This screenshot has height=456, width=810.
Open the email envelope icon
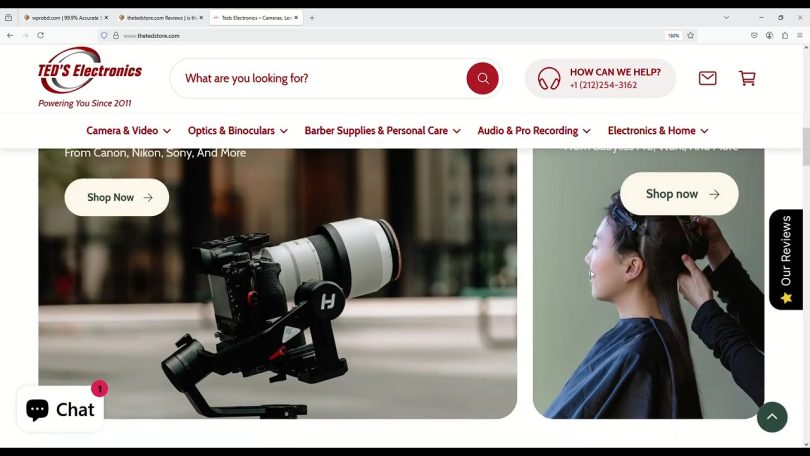click(707, 78)
